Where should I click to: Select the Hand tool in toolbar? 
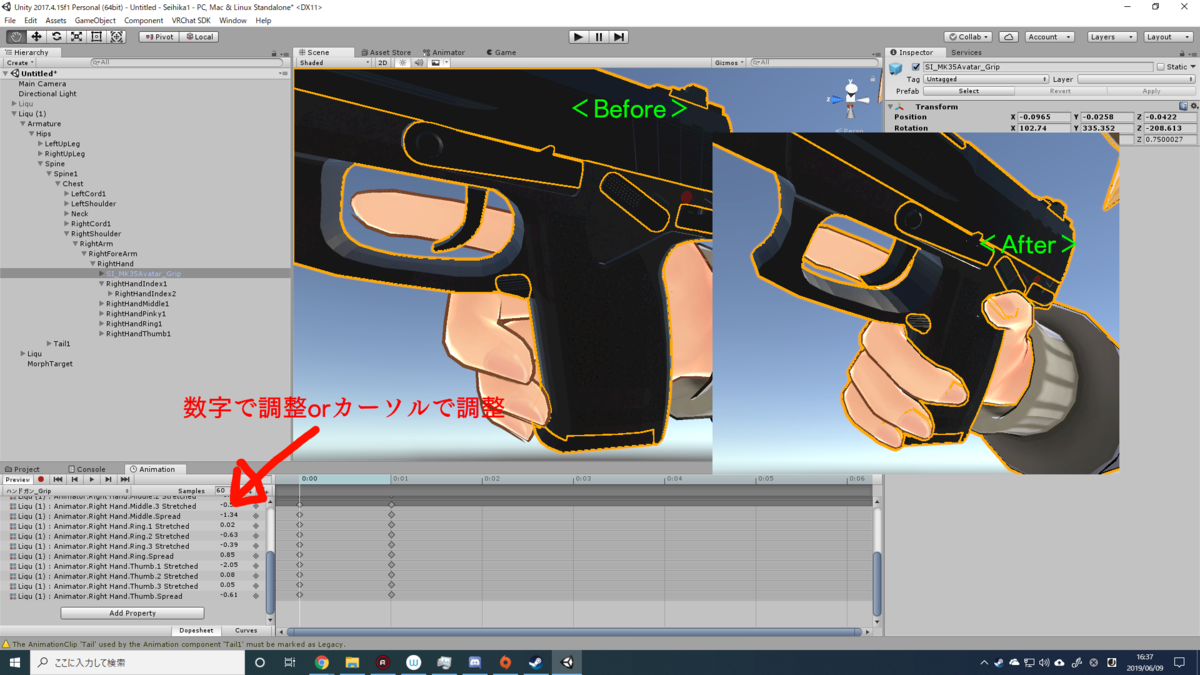tap(16, 37)
